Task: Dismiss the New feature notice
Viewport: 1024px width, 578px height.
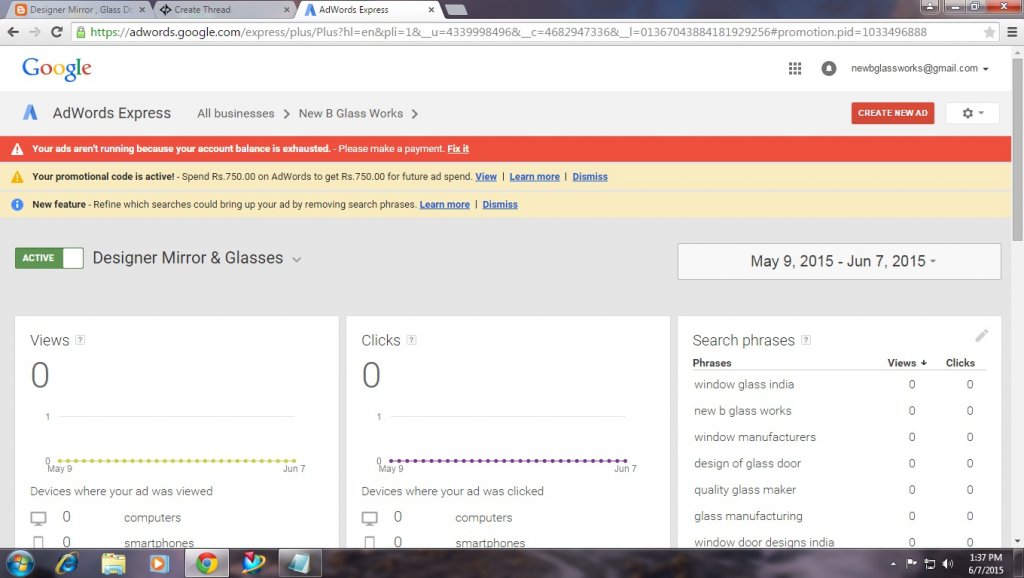Action: click(500, 204)
